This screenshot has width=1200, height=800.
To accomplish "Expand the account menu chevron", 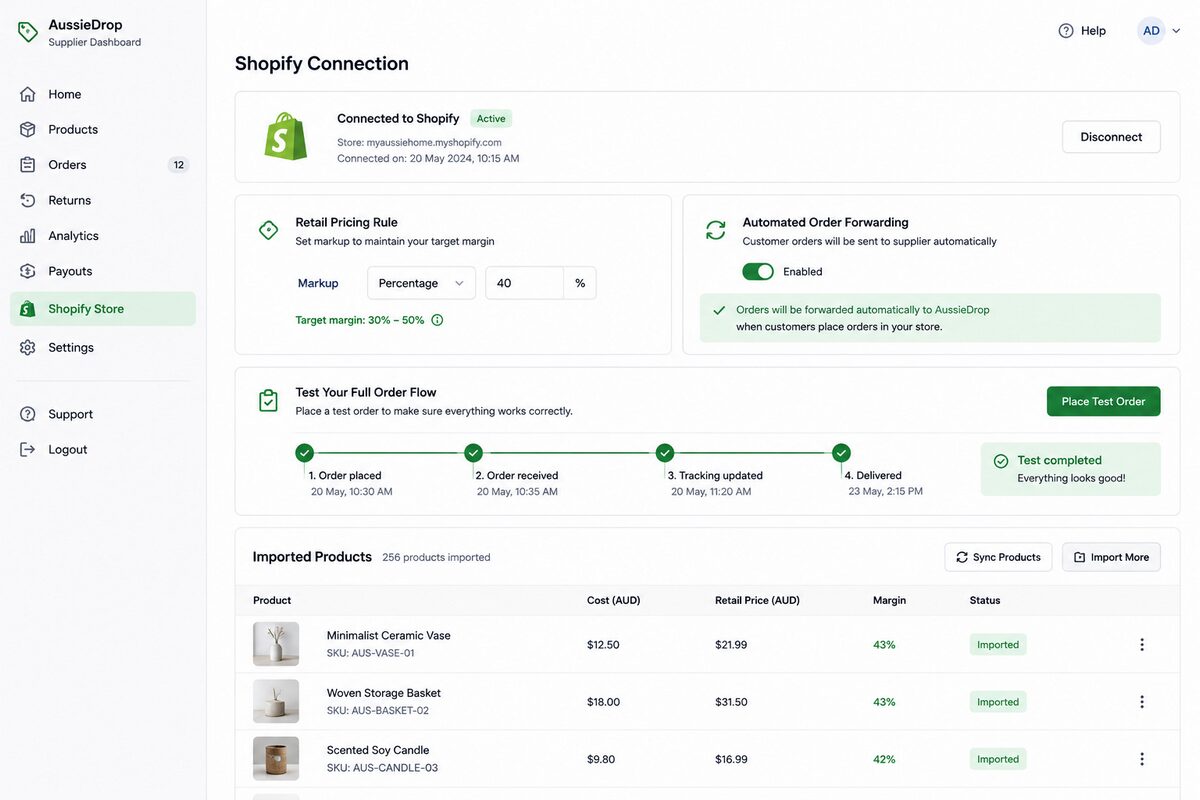I will tap(1176, 31).
